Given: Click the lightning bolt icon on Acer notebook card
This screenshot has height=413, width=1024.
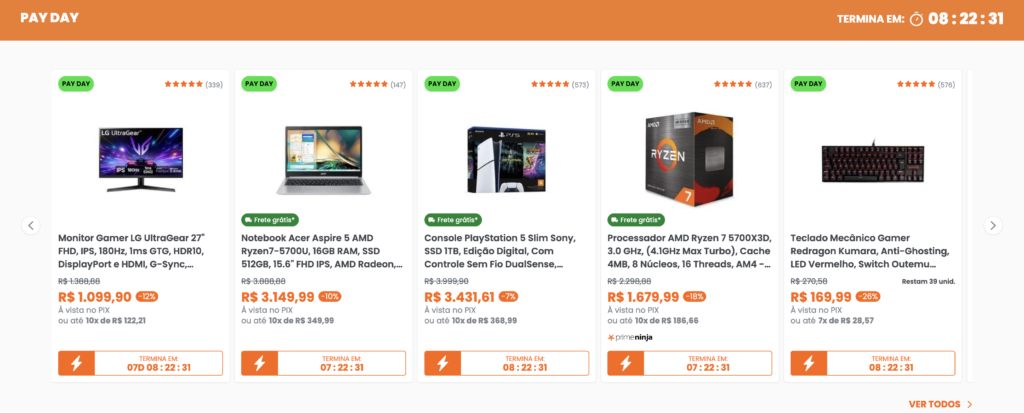Looking at the screenshot, I should [259, 363].
